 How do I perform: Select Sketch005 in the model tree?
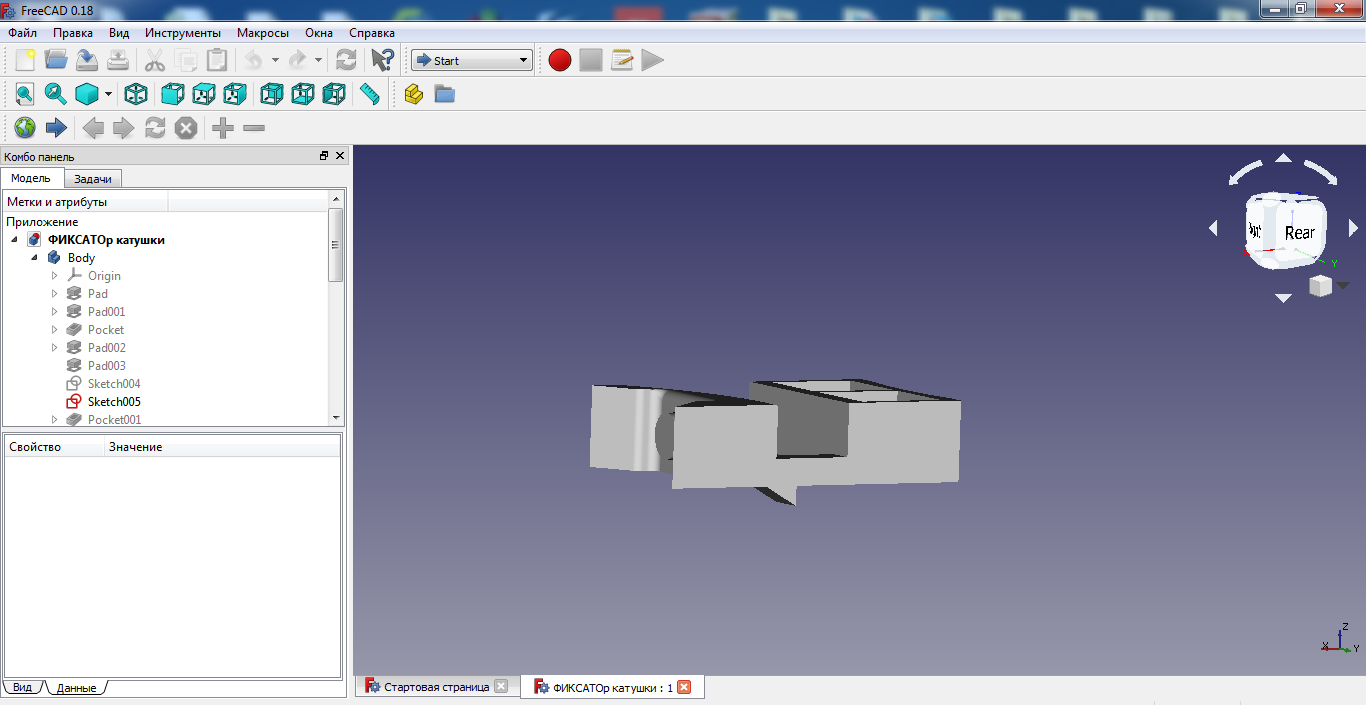point(114,402)
